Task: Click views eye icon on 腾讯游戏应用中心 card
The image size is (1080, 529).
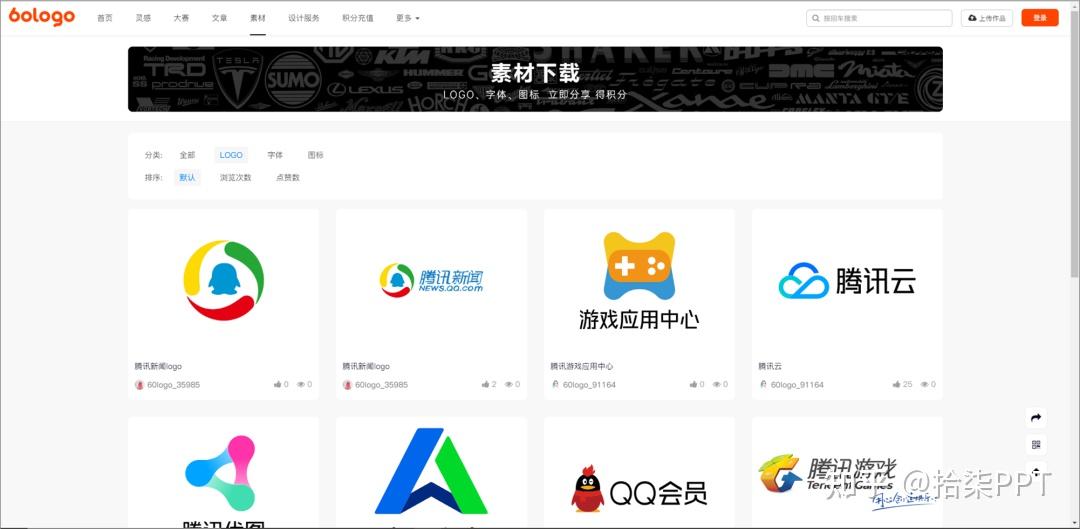Action: [716, 384]
